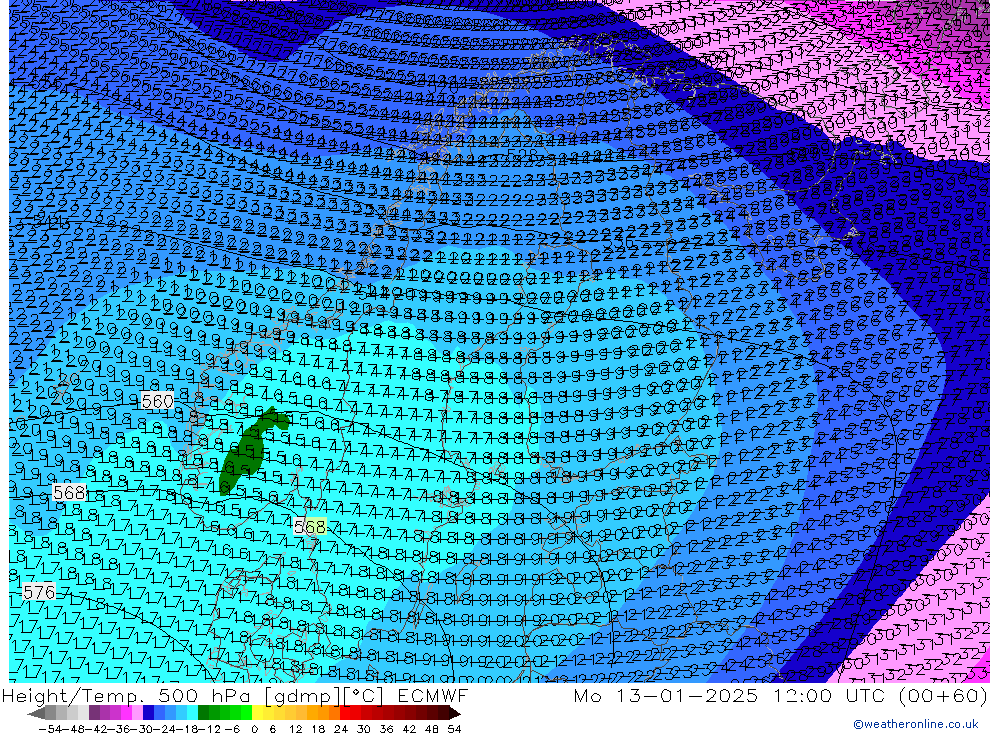
Task: Click the 560 contour height label
Action: 157,401
